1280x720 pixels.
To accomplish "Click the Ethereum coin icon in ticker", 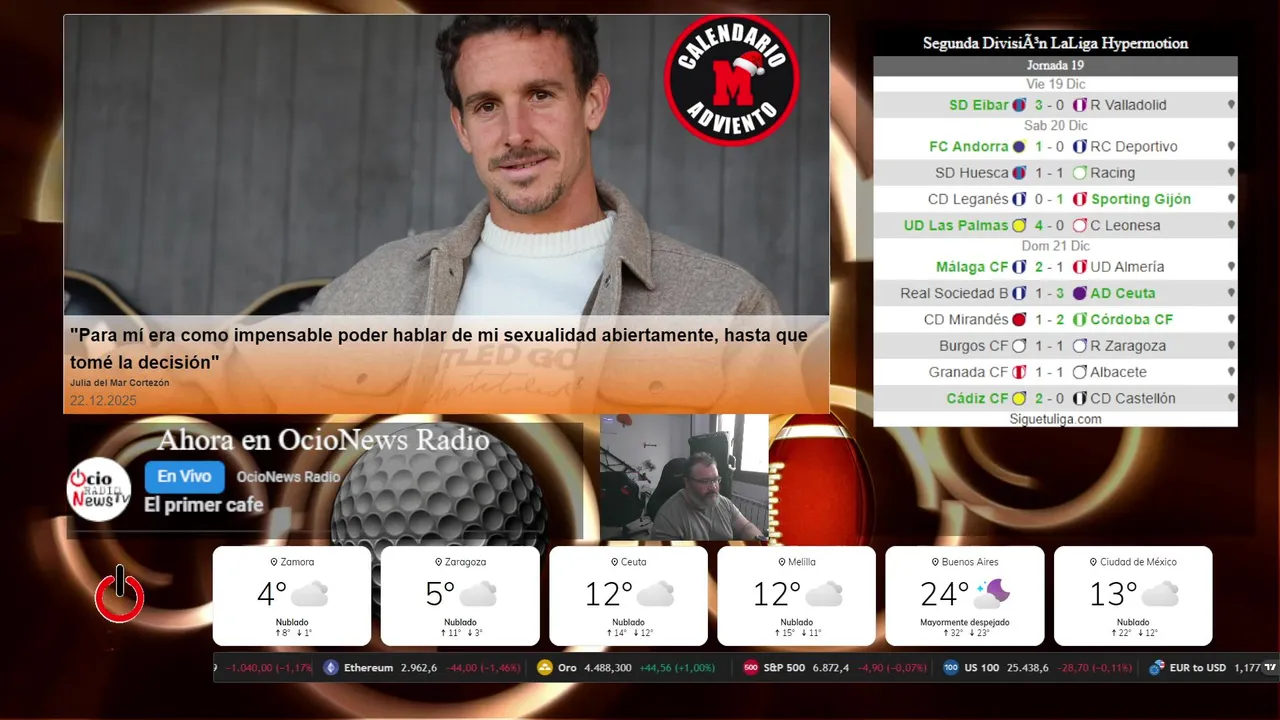I will pos(331,668).
